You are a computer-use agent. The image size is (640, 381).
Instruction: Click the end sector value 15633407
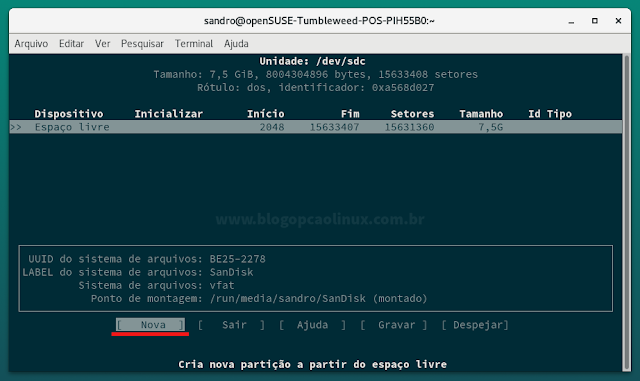coord(334,127)
